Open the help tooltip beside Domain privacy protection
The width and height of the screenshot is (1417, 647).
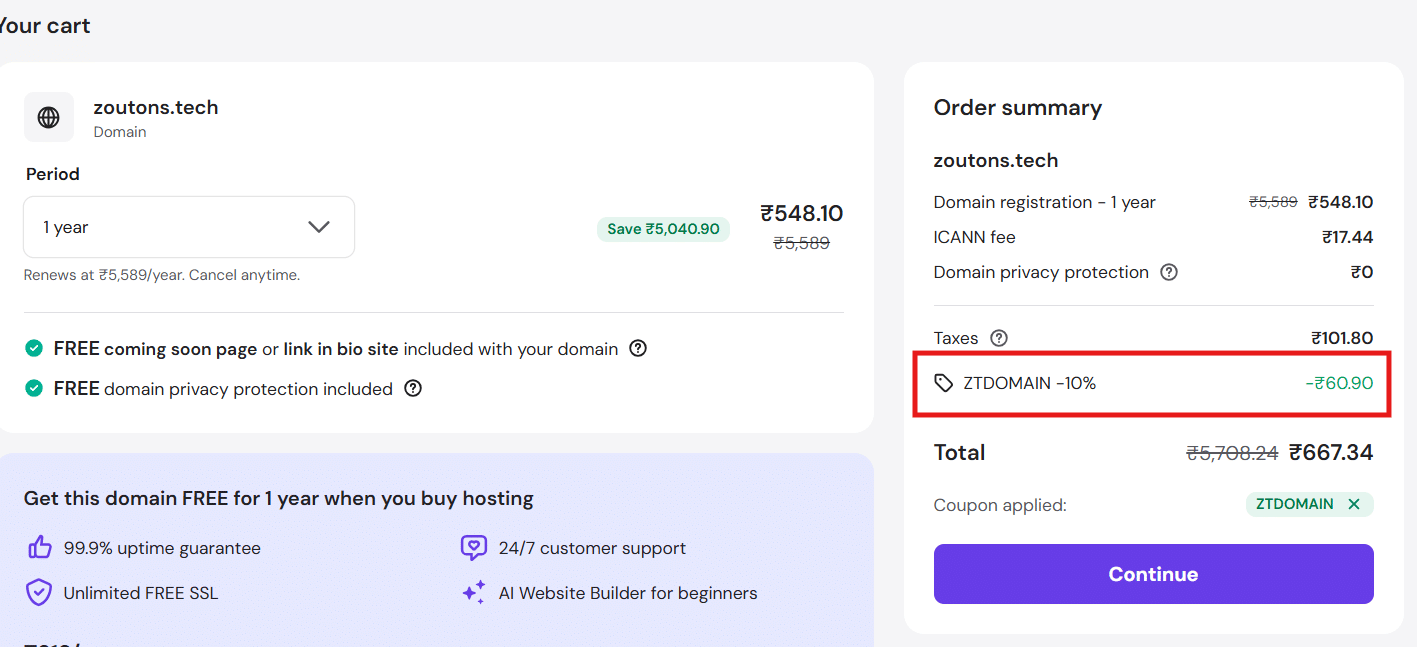click(x=1169, y=271)
